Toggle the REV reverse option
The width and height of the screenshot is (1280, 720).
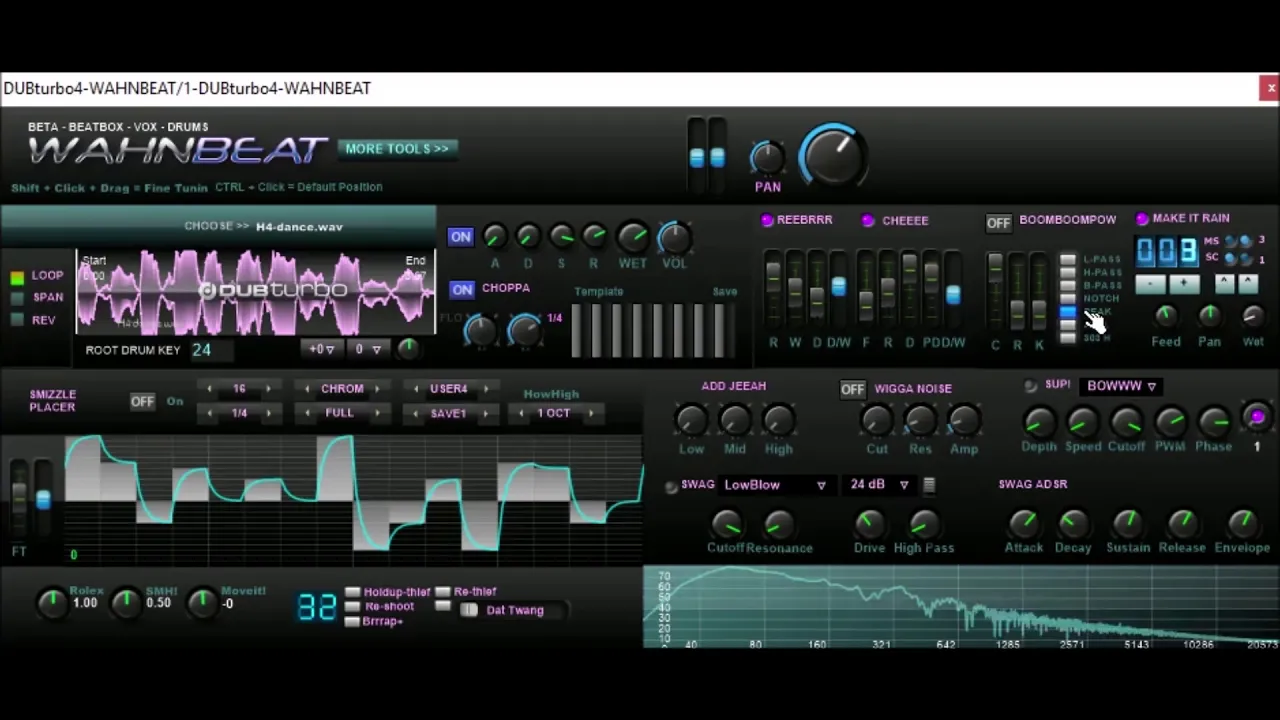pyautogui.click(x=17, y=320)
